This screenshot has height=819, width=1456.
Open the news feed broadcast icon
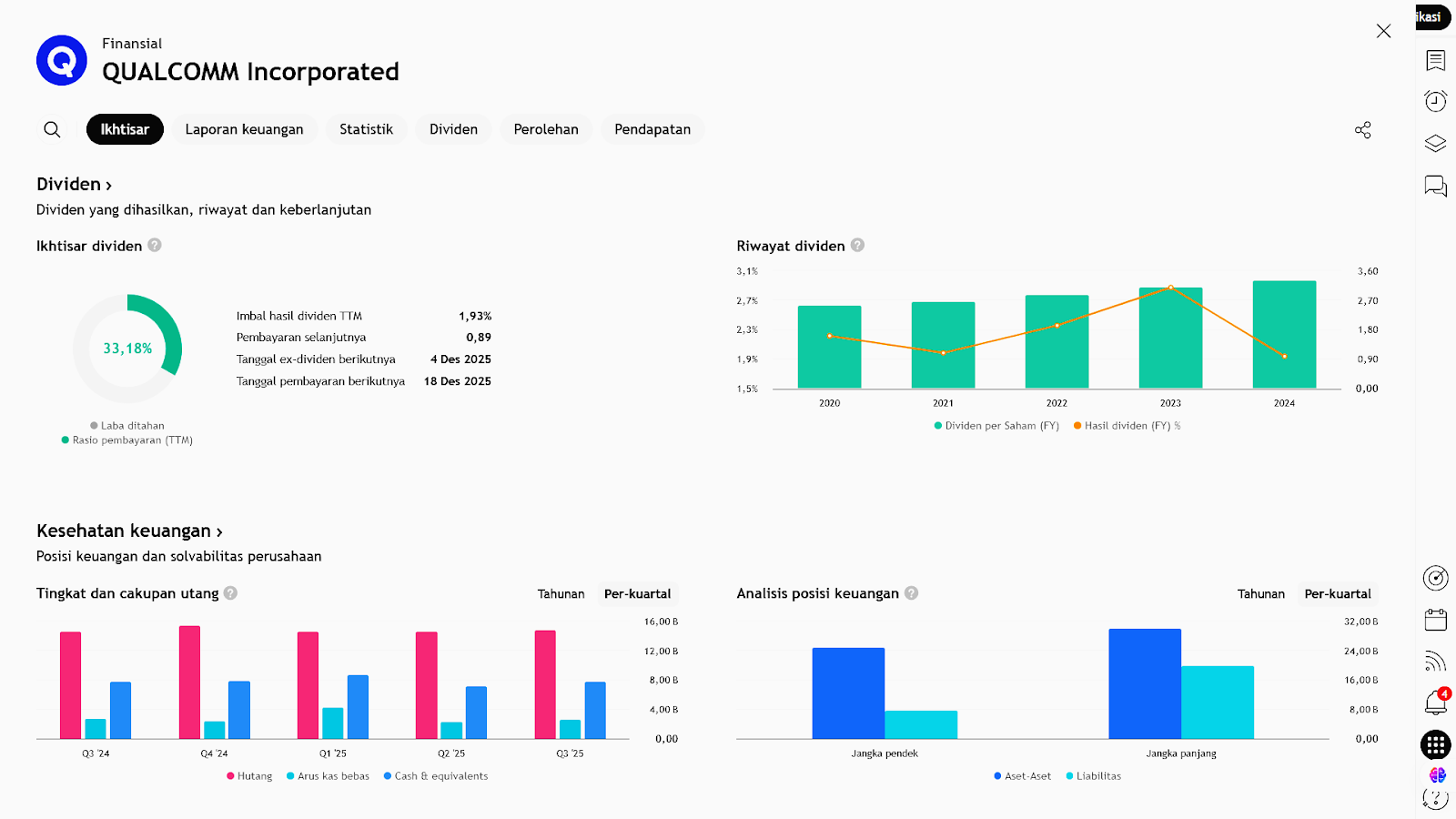pos(1435,662)
